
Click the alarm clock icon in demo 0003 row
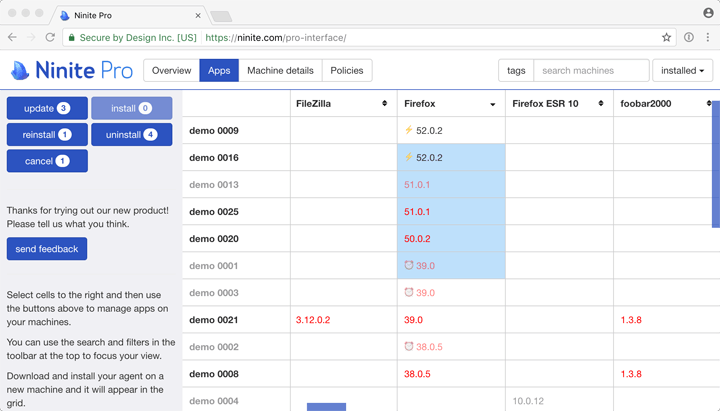[x=409, y=292]
